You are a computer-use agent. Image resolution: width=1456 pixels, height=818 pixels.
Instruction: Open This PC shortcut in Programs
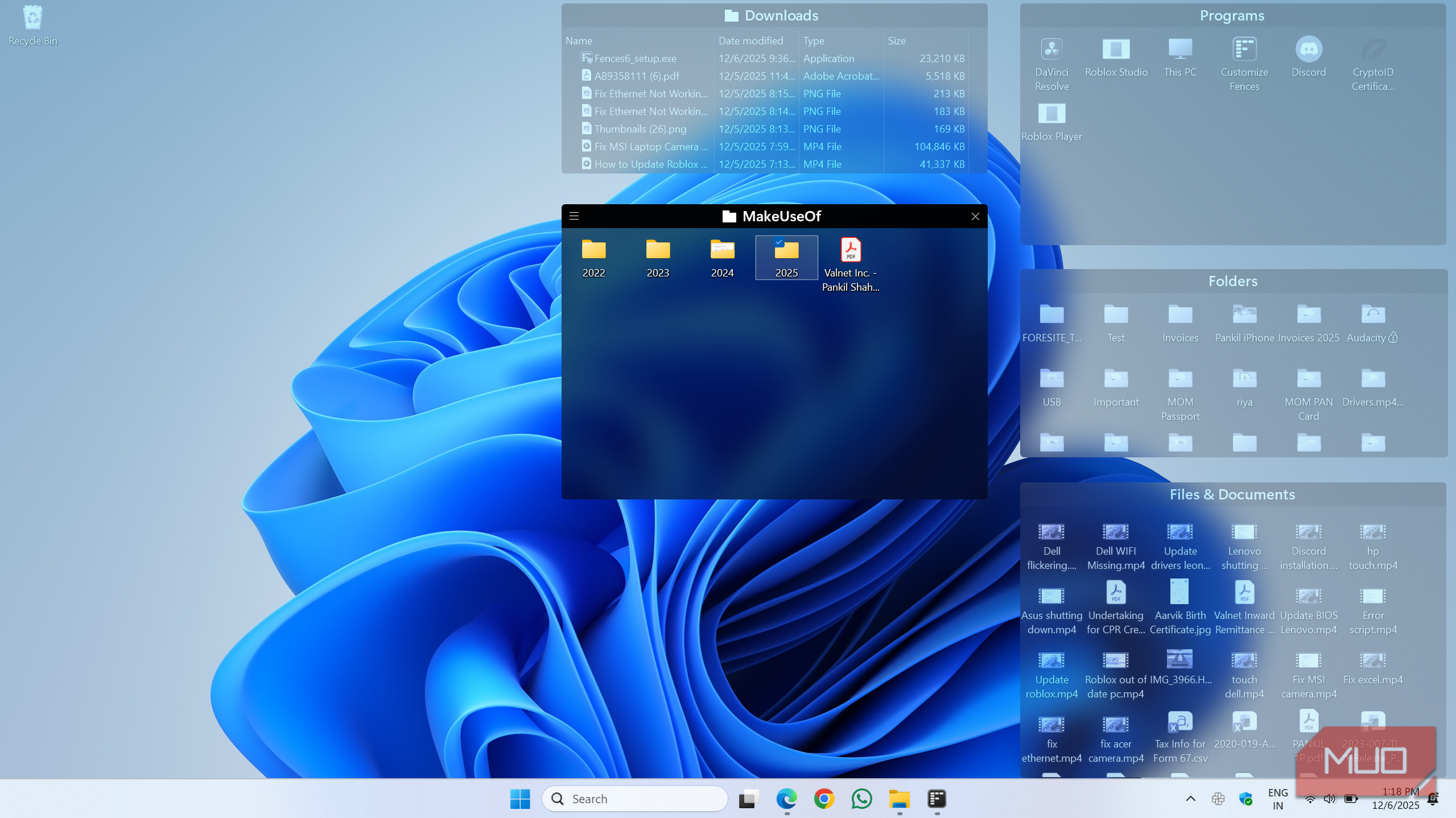click(1180, 57)
